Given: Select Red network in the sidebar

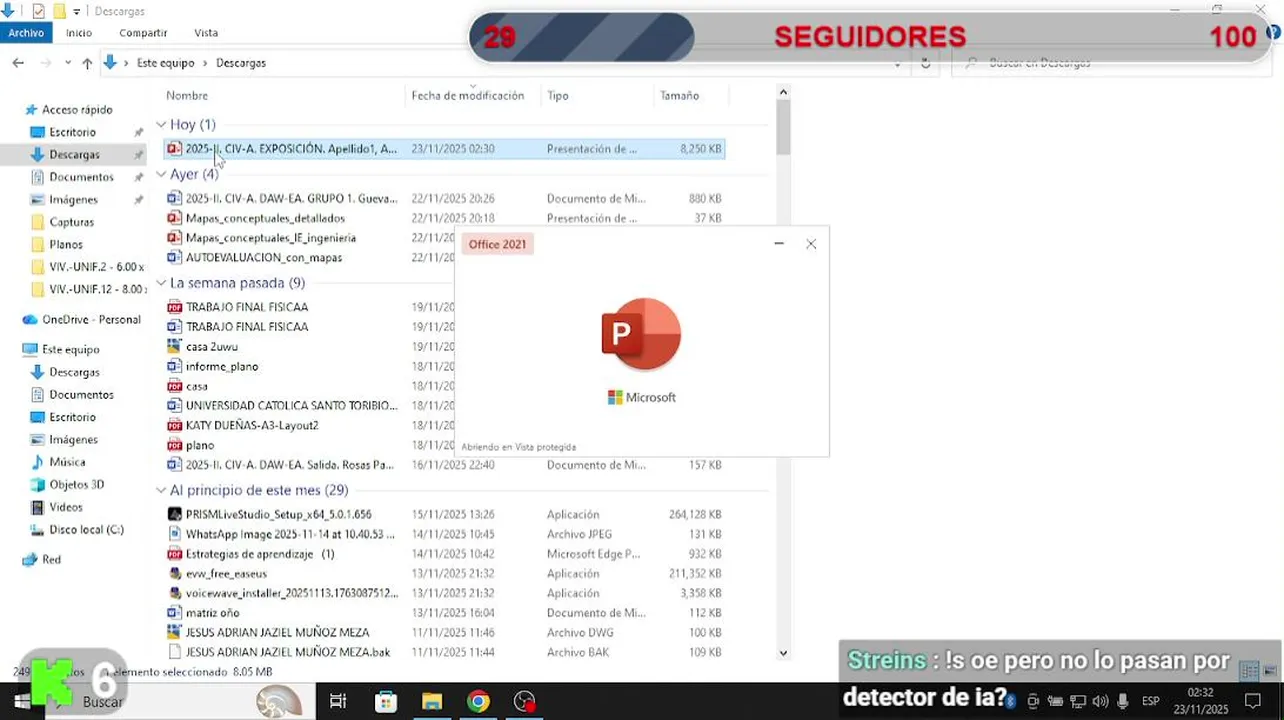Looking at the screenshot, I should coord(51,560).
